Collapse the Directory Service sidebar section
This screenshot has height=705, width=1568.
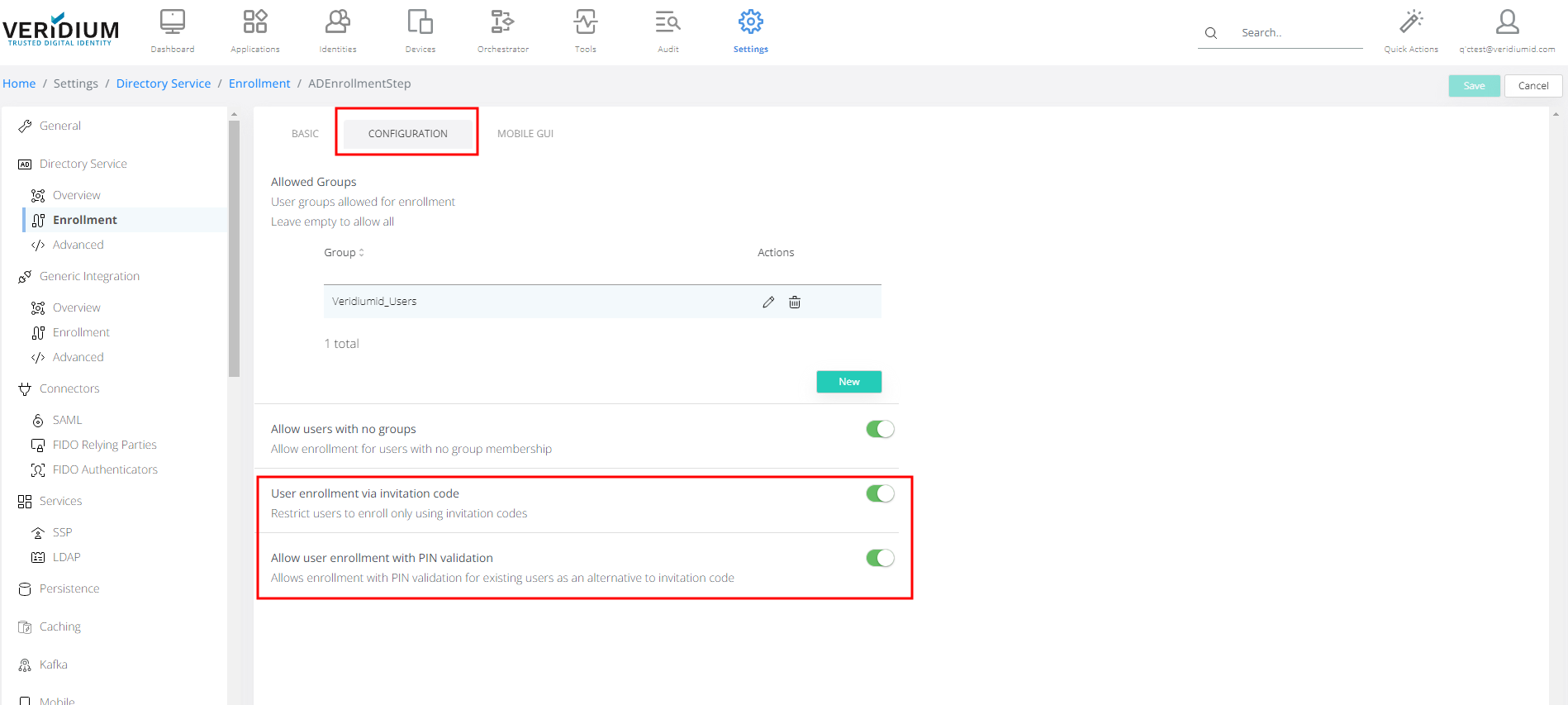pos(83,164)
